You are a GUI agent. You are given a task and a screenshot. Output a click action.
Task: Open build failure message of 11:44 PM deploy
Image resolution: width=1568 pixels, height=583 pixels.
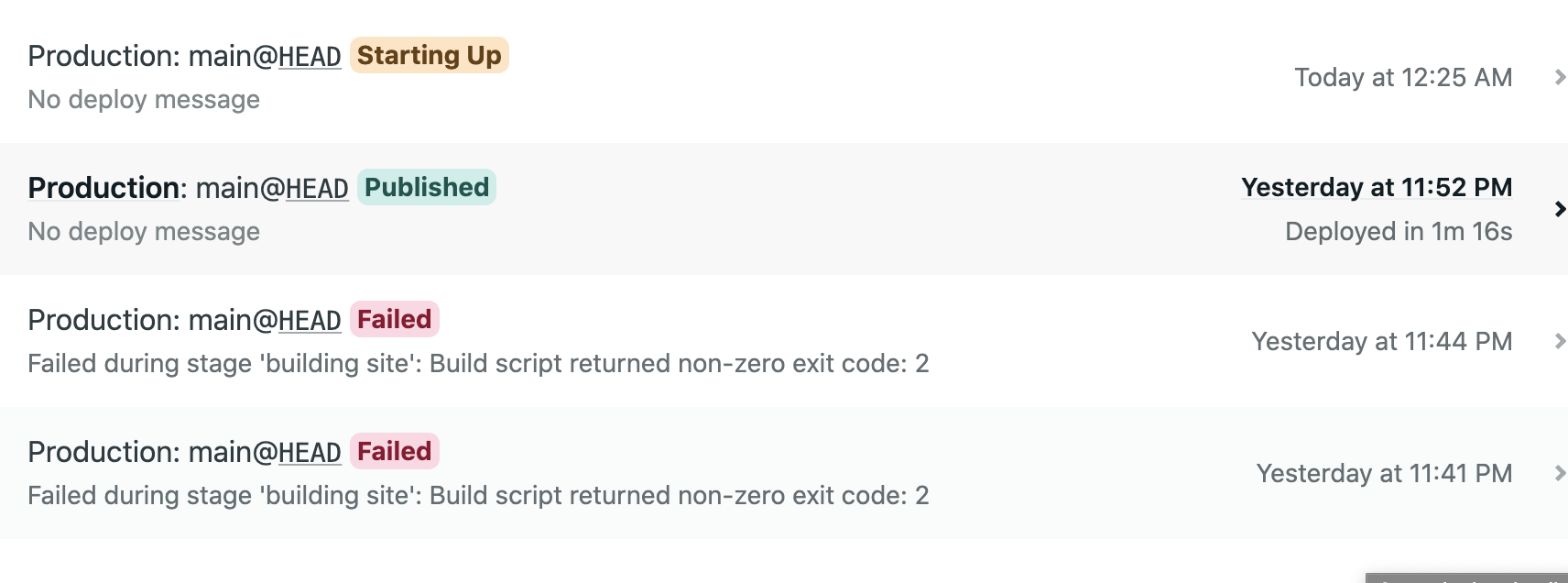pos(478,364)
